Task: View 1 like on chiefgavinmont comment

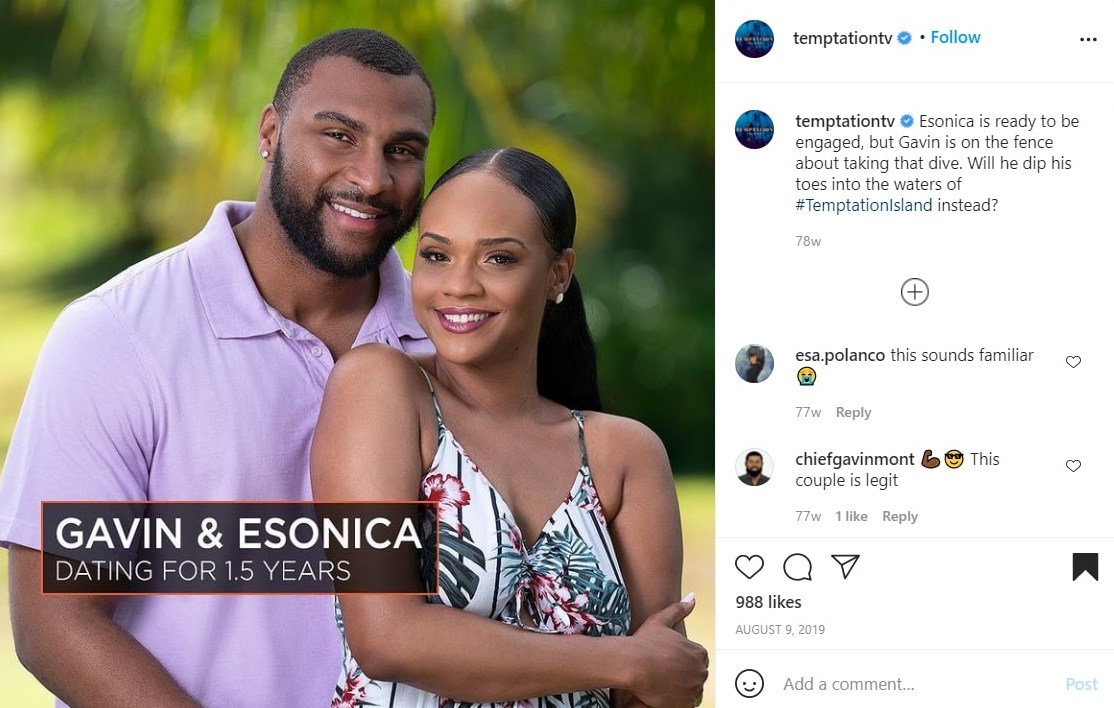Action: click(x=851, y=516)
